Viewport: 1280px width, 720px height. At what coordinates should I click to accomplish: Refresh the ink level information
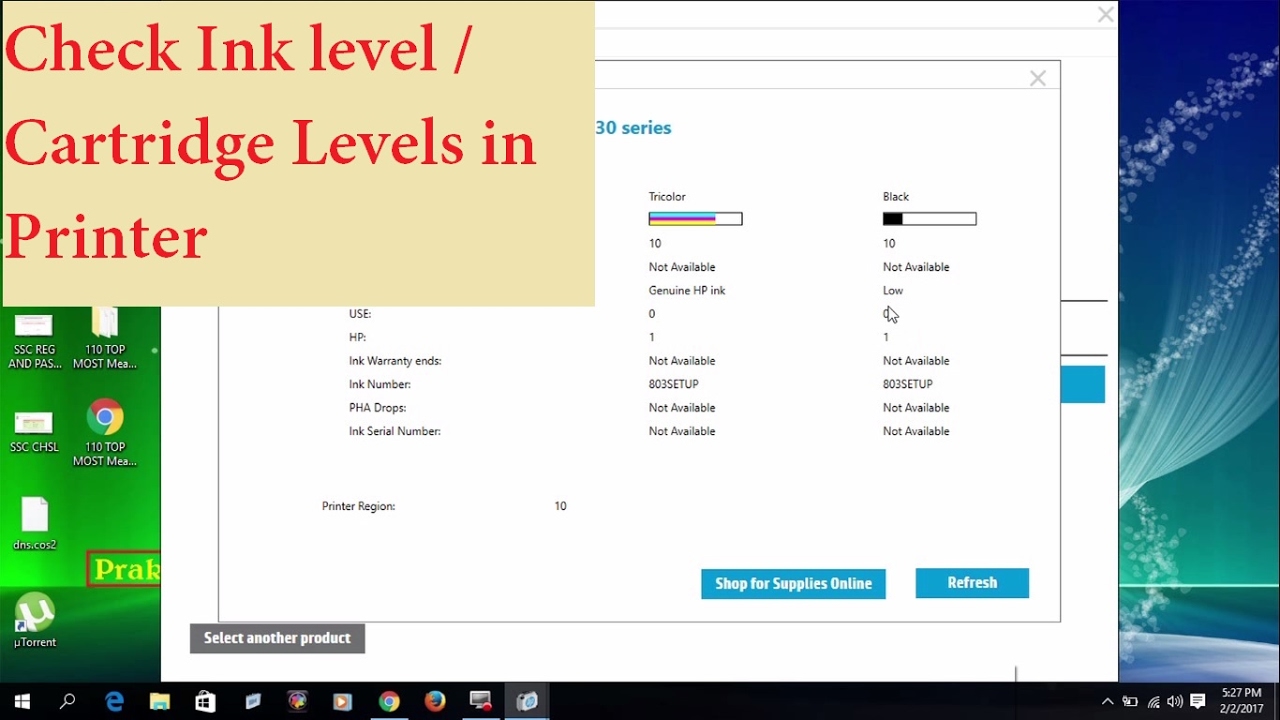[972, 583]
